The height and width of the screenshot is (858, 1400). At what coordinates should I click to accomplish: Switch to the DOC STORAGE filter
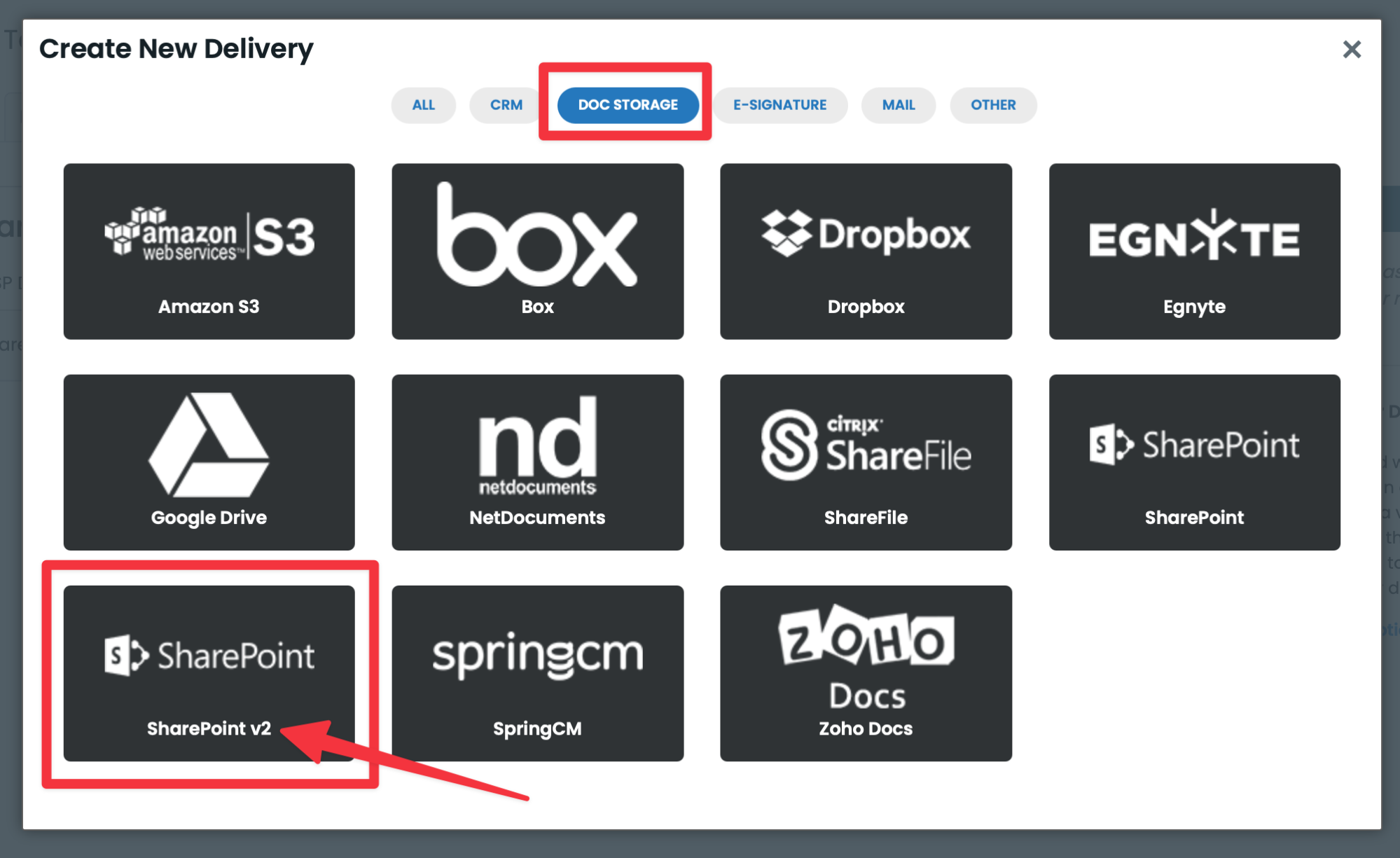click(628, 105)
